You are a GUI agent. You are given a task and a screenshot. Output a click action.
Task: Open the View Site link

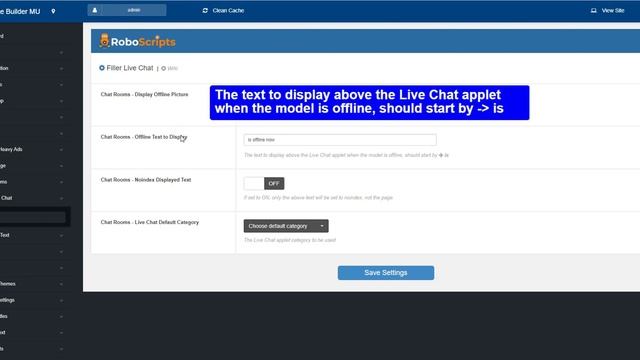coord(613,11)
